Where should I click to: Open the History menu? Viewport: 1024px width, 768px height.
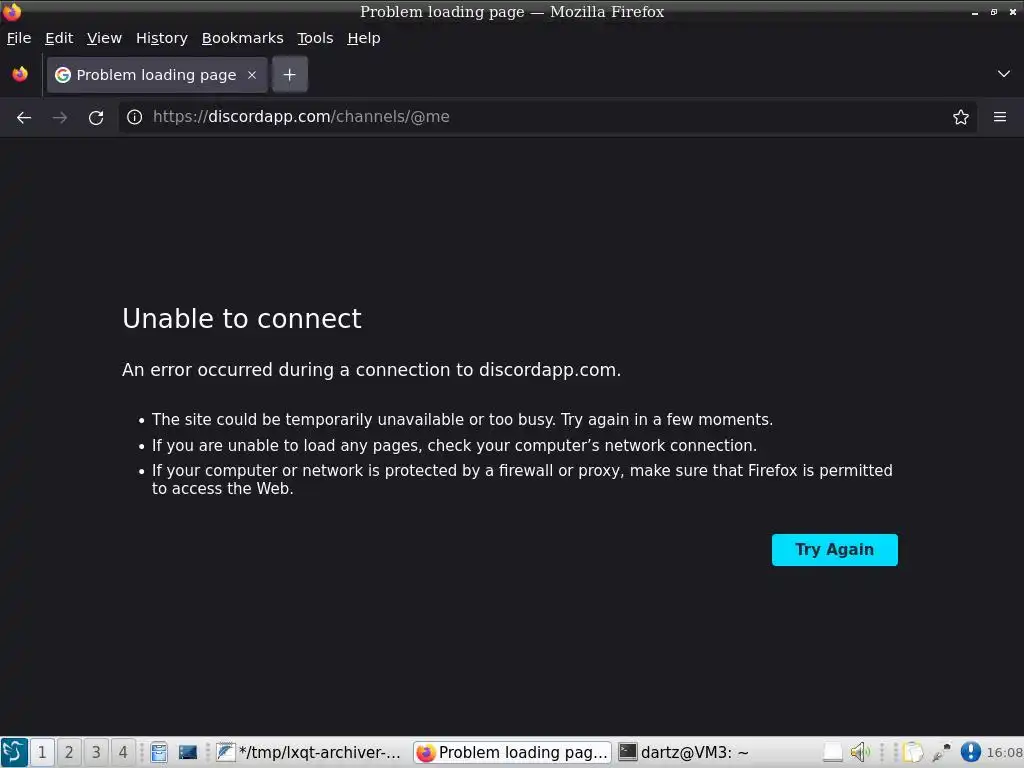pyautogui.click(x=162, y=38)
